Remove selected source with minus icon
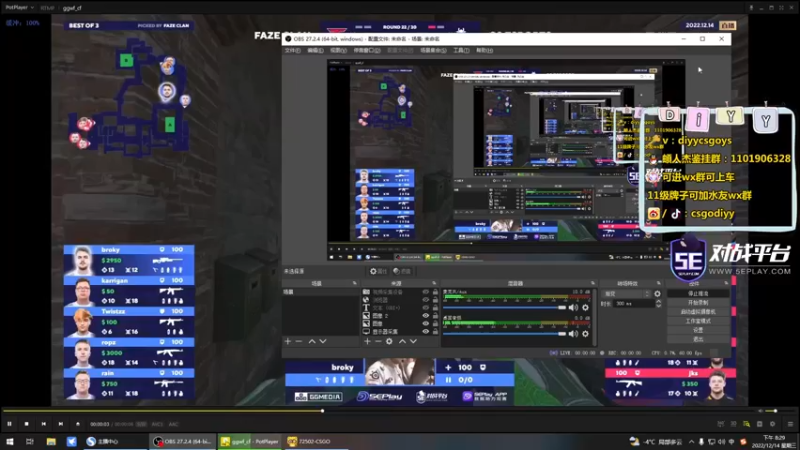Viewport: 800px width, 450px height. pyautogui.click(x=378, y=341)
